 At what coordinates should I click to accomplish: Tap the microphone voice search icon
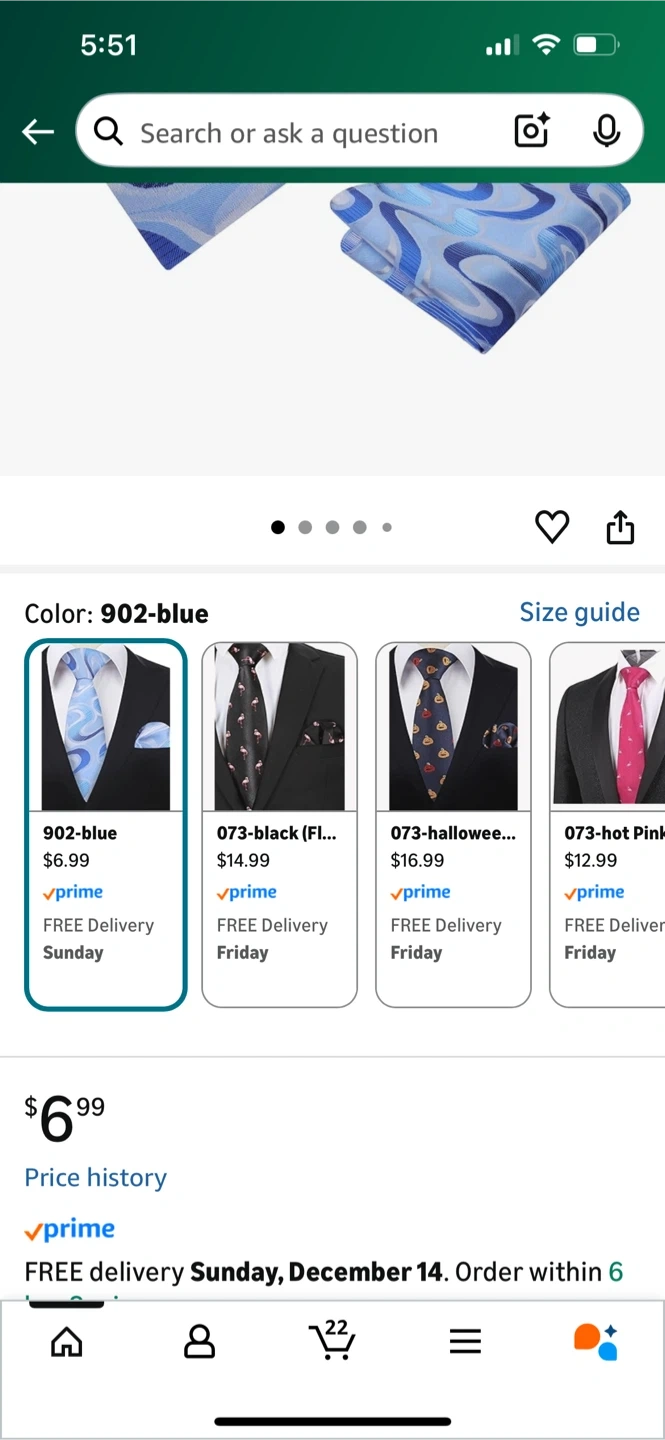(606, 131)
